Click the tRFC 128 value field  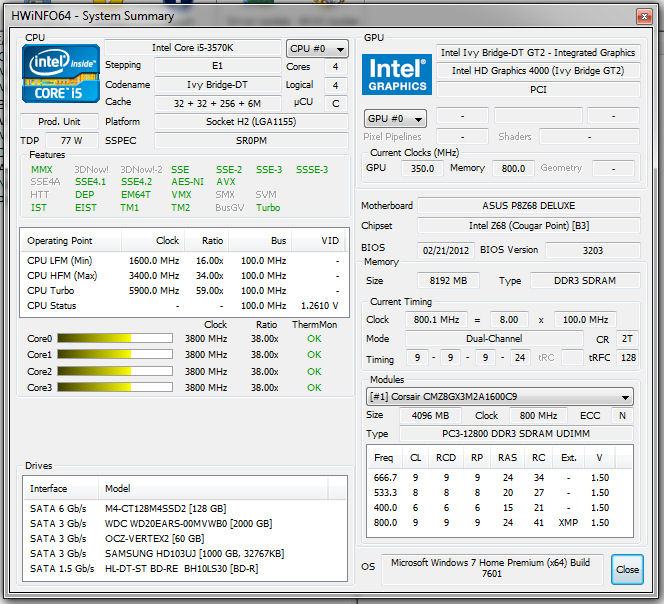click(628, 358)
